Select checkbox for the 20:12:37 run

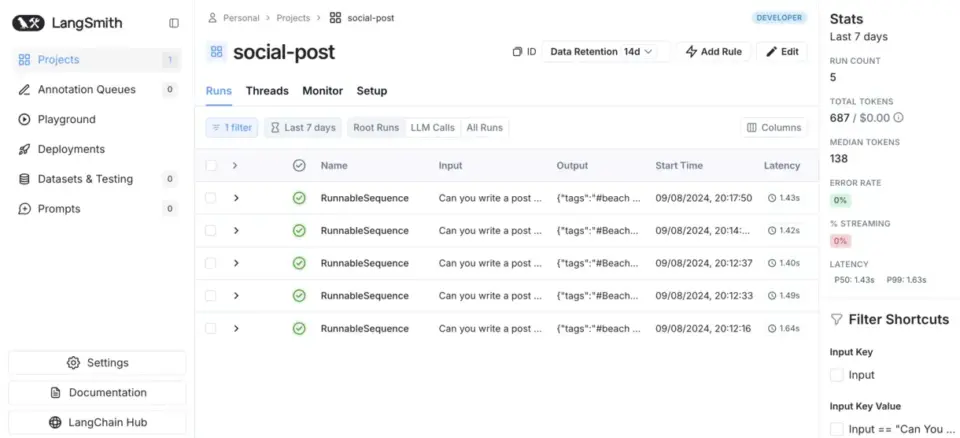tap(211, 263)
